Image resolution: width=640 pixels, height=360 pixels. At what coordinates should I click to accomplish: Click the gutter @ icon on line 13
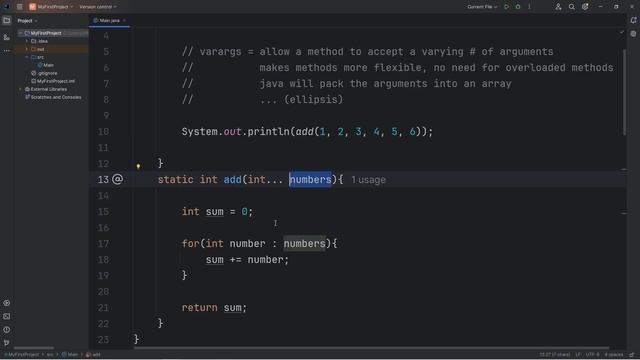click(118, 179)
